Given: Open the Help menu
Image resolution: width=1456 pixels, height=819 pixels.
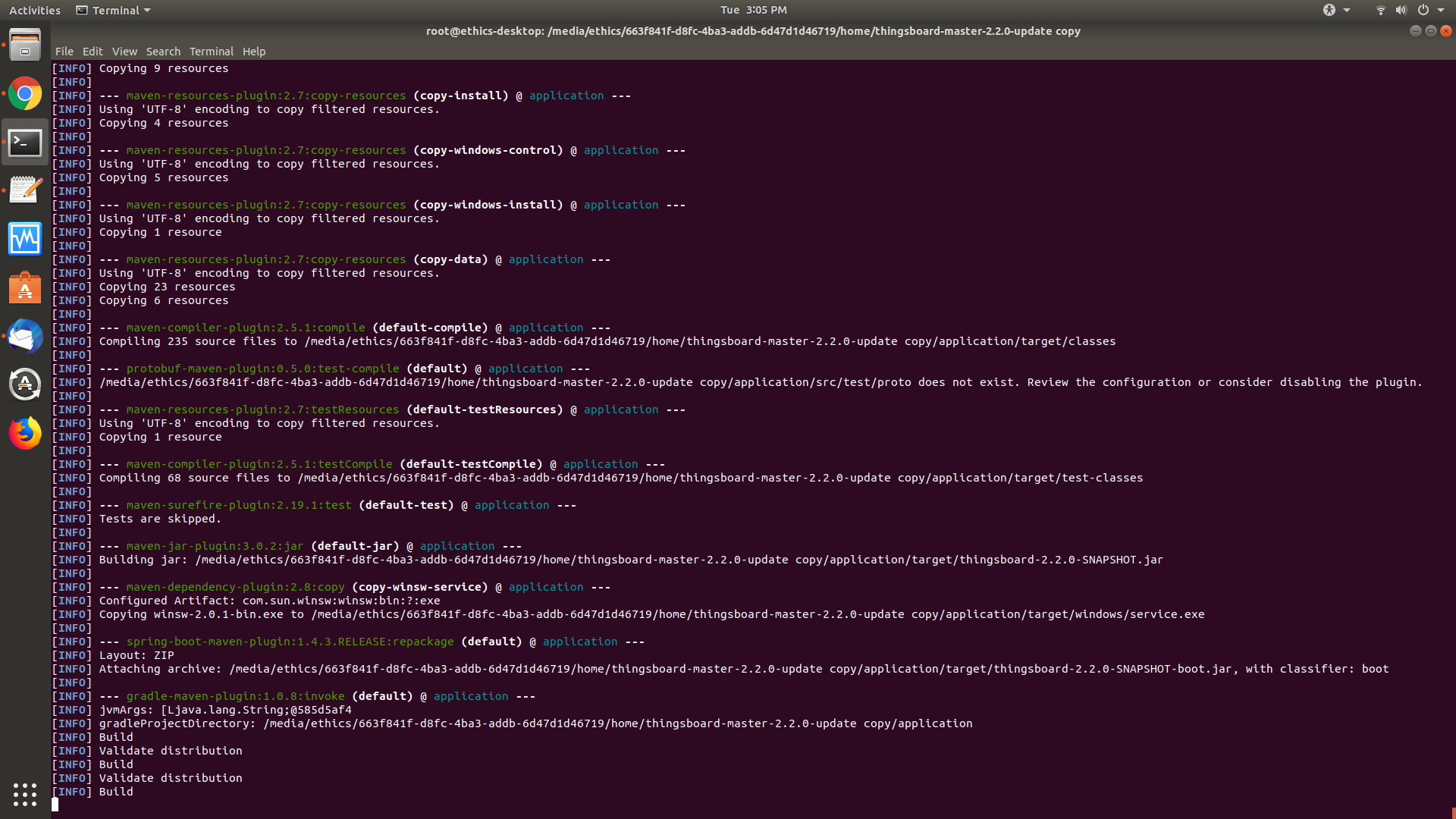Looking at the screenshot, I should (254, 52).
